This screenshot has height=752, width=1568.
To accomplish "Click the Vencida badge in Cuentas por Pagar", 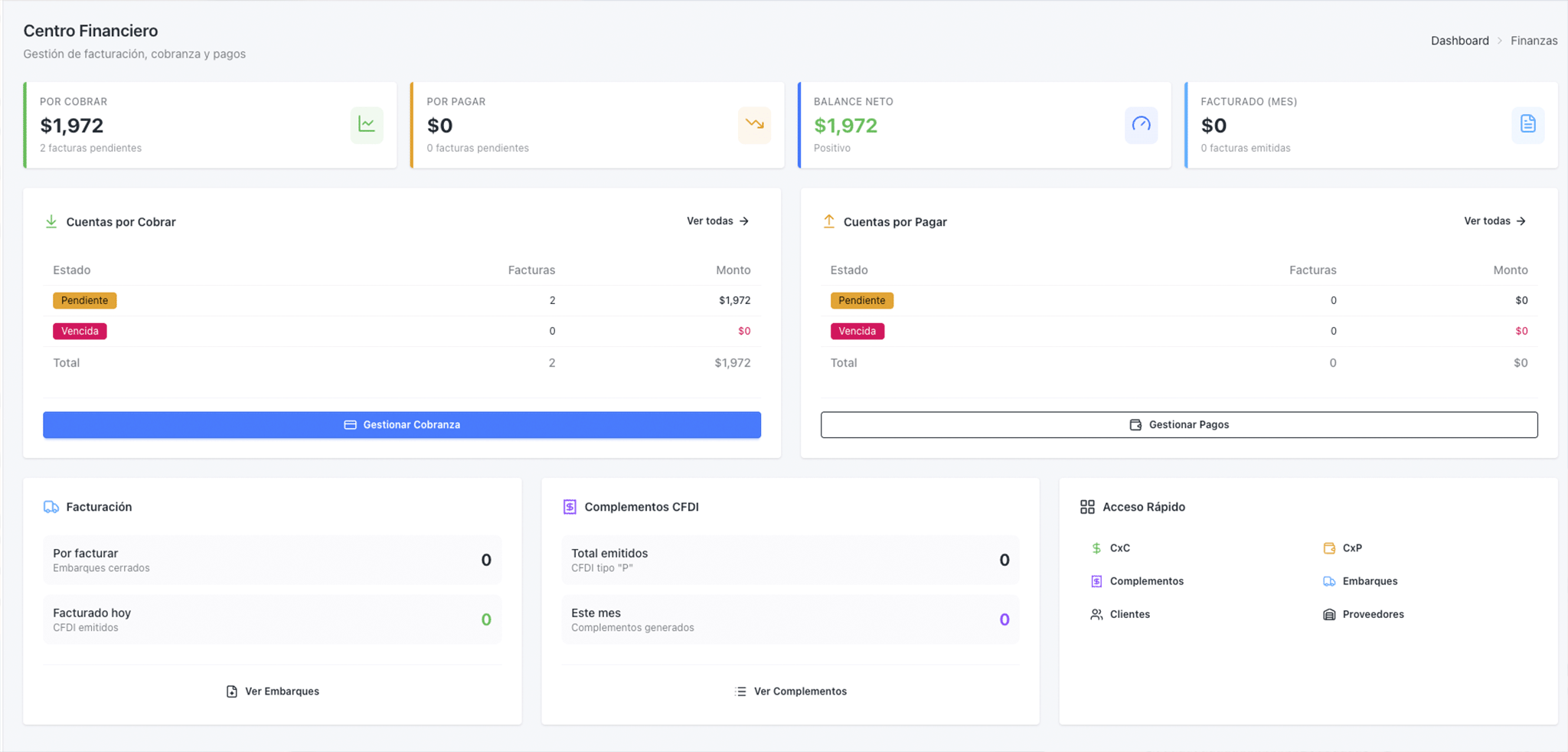I will [x=857, y=332].
